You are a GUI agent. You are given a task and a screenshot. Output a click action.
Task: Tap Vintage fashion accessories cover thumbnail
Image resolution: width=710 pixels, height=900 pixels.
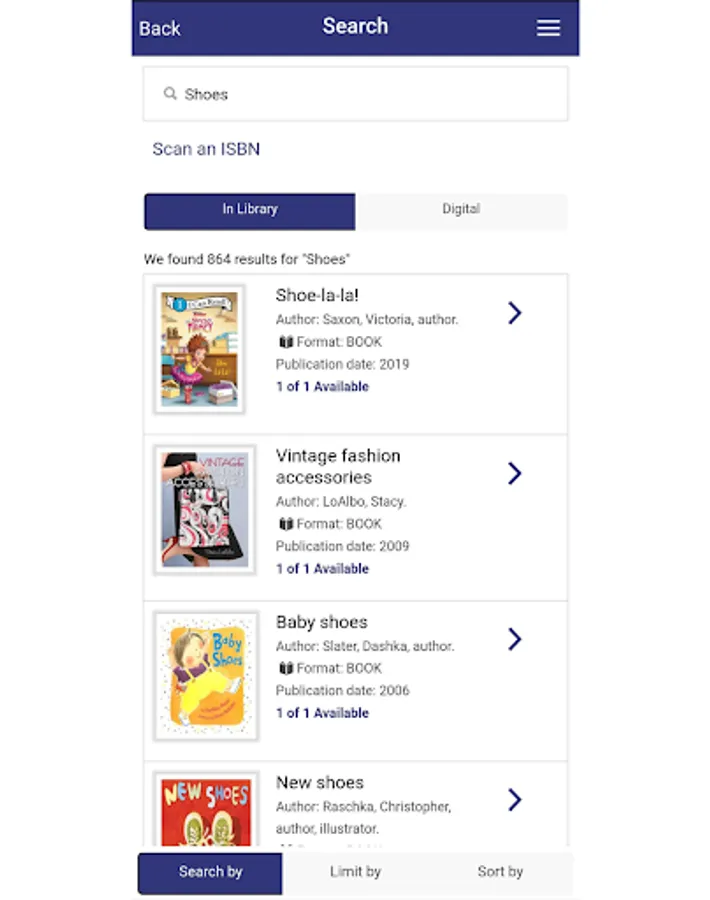tap(205, 510)
